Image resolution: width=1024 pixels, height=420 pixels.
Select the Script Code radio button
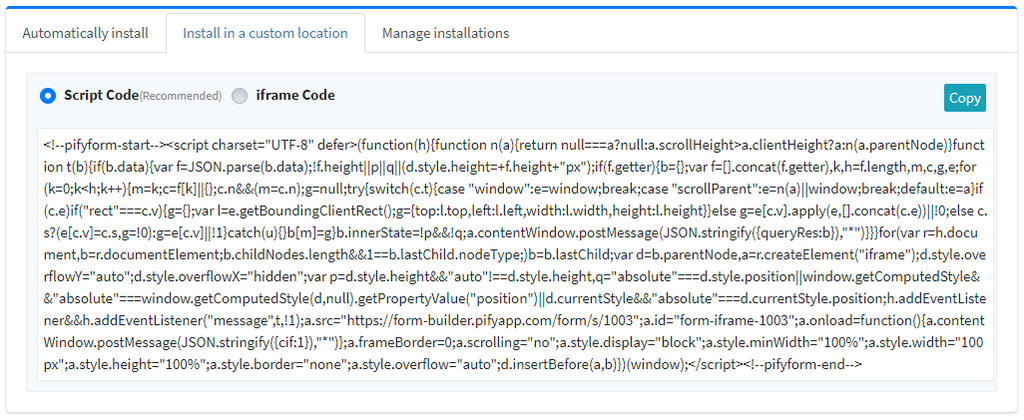pyautogui.click(x=47, y=96)
